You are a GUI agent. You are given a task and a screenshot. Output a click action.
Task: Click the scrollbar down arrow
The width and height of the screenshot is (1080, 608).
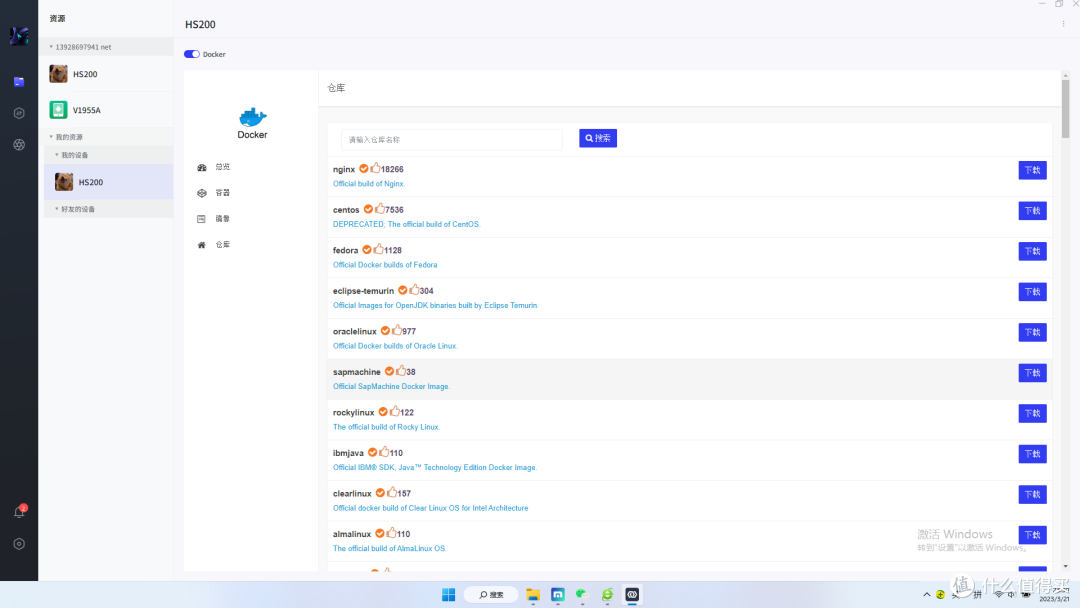1066,566
